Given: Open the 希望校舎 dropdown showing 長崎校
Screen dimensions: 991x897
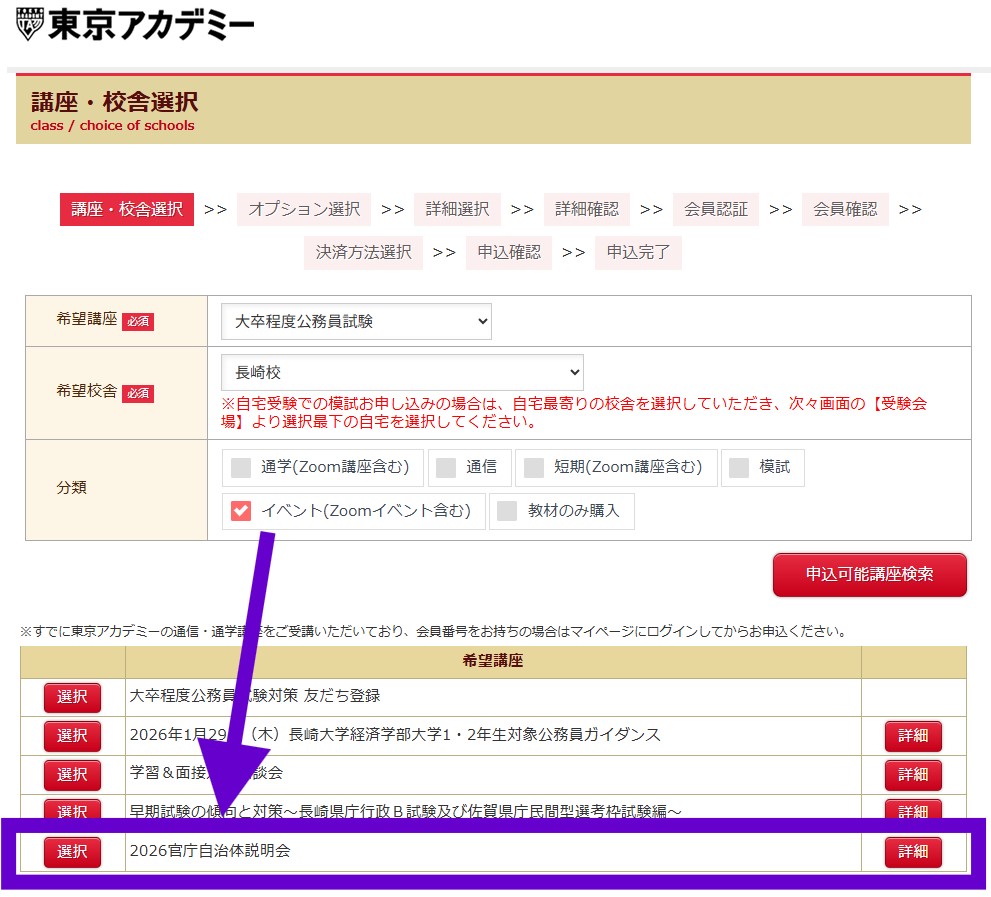Looking at the screenshot, I should [402, 372].
